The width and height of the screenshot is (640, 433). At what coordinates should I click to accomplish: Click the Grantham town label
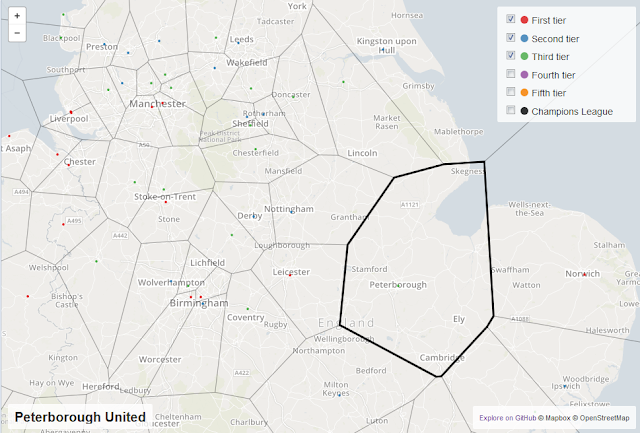pos(349,217)
